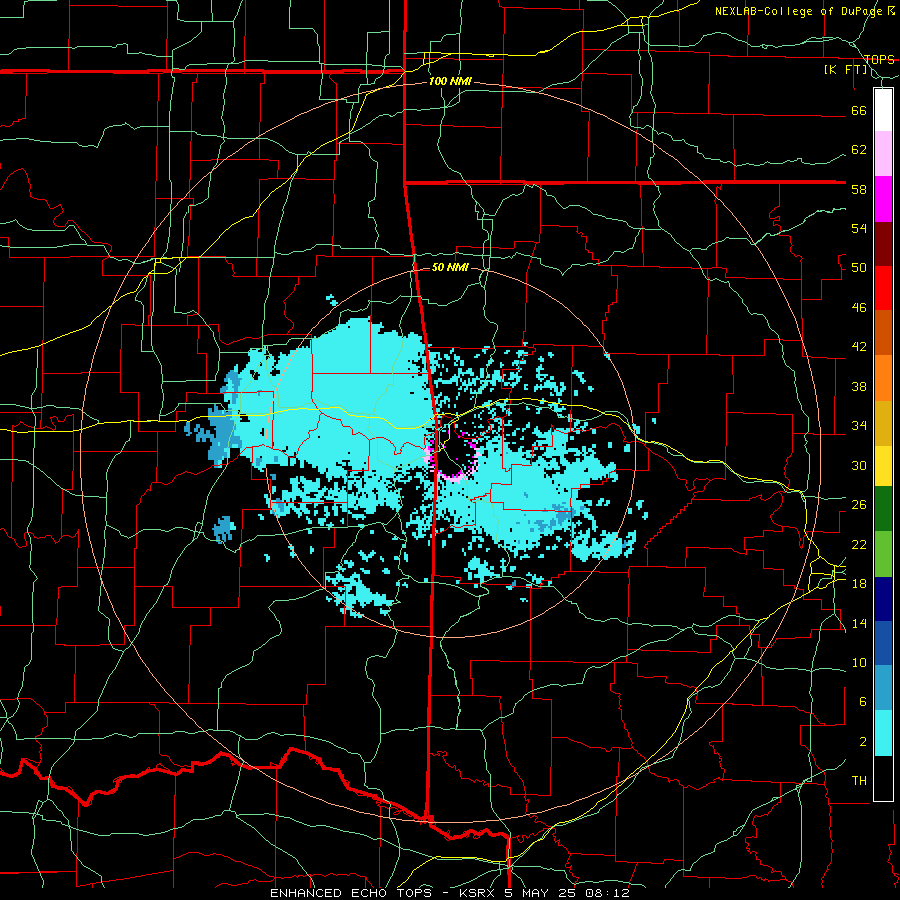Click the black TH threshold legend swatch
The image size is (900, 900).
coord(883,778)
